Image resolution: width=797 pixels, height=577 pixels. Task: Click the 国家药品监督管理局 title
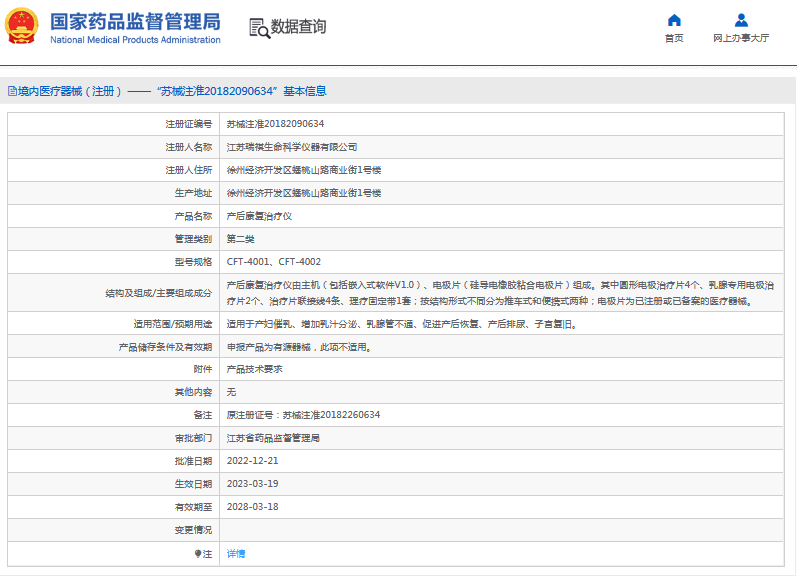135,21
